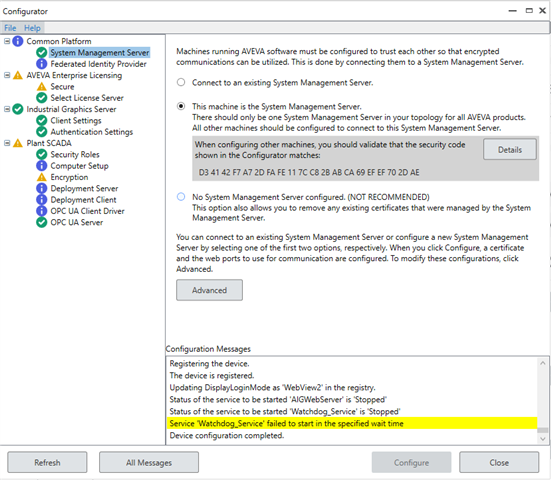Screen dimensions: 551x480
Task: Click the green check icon beside Select License Server
Action: [41, 98]
